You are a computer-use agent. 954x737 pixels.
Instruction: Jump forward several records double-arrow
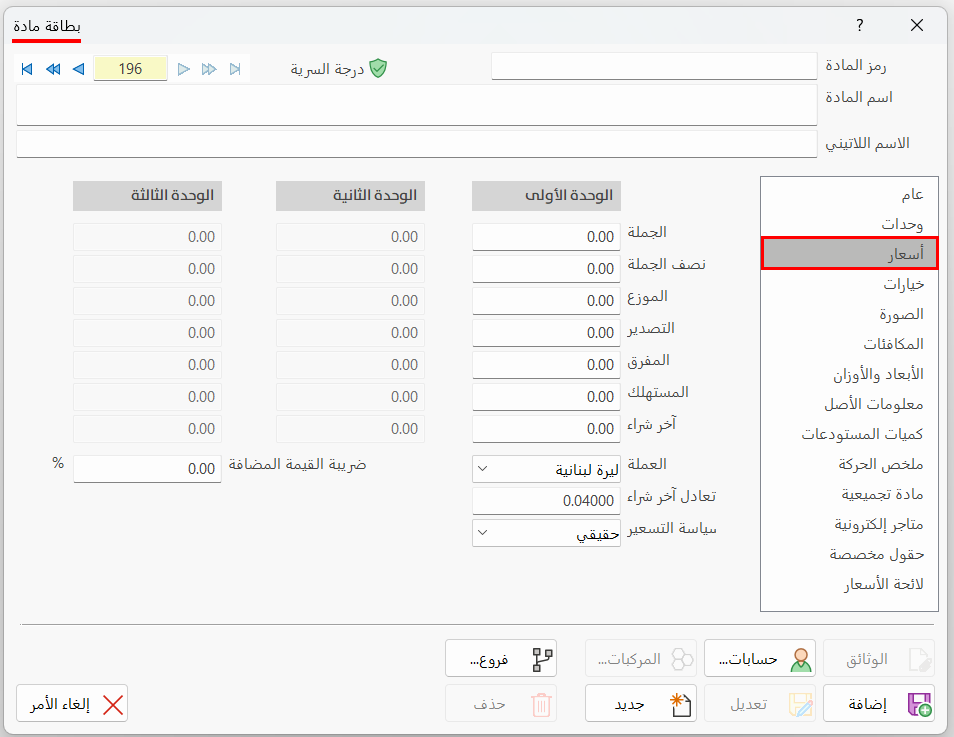point(209,69)
